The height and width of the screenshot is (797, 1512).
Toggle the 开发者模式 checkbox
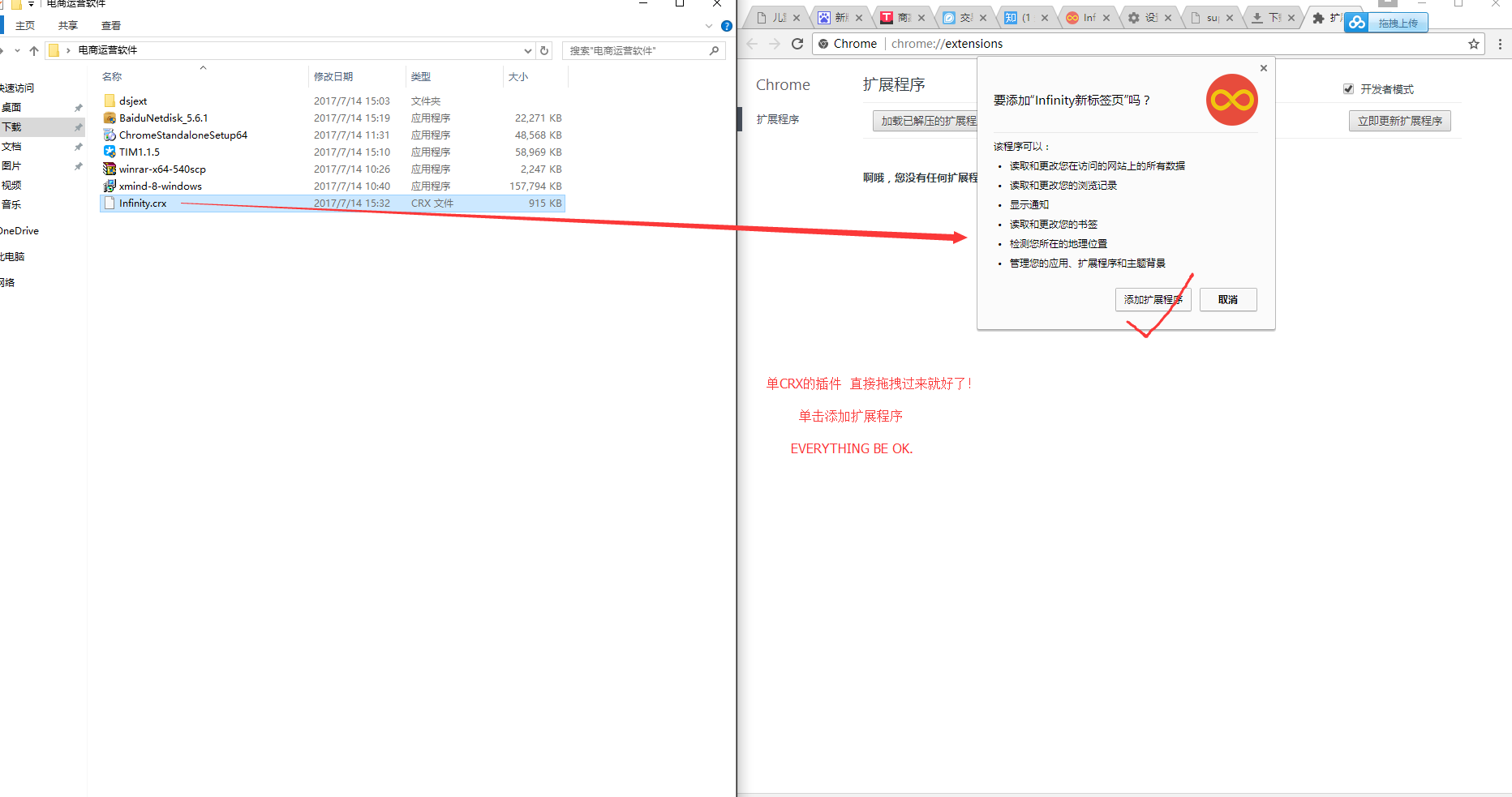(1348, 89)
